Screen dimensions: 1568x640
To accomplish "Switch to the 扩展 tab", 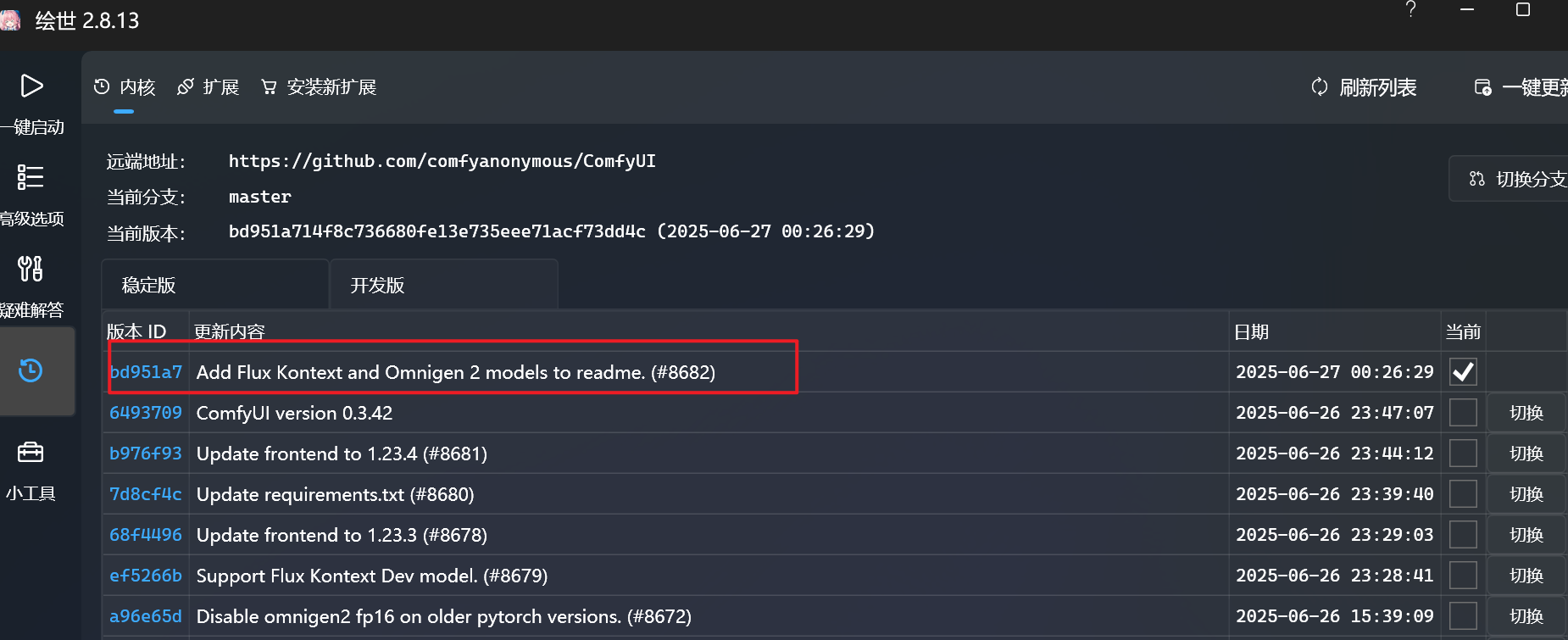I will coord(209,87).
